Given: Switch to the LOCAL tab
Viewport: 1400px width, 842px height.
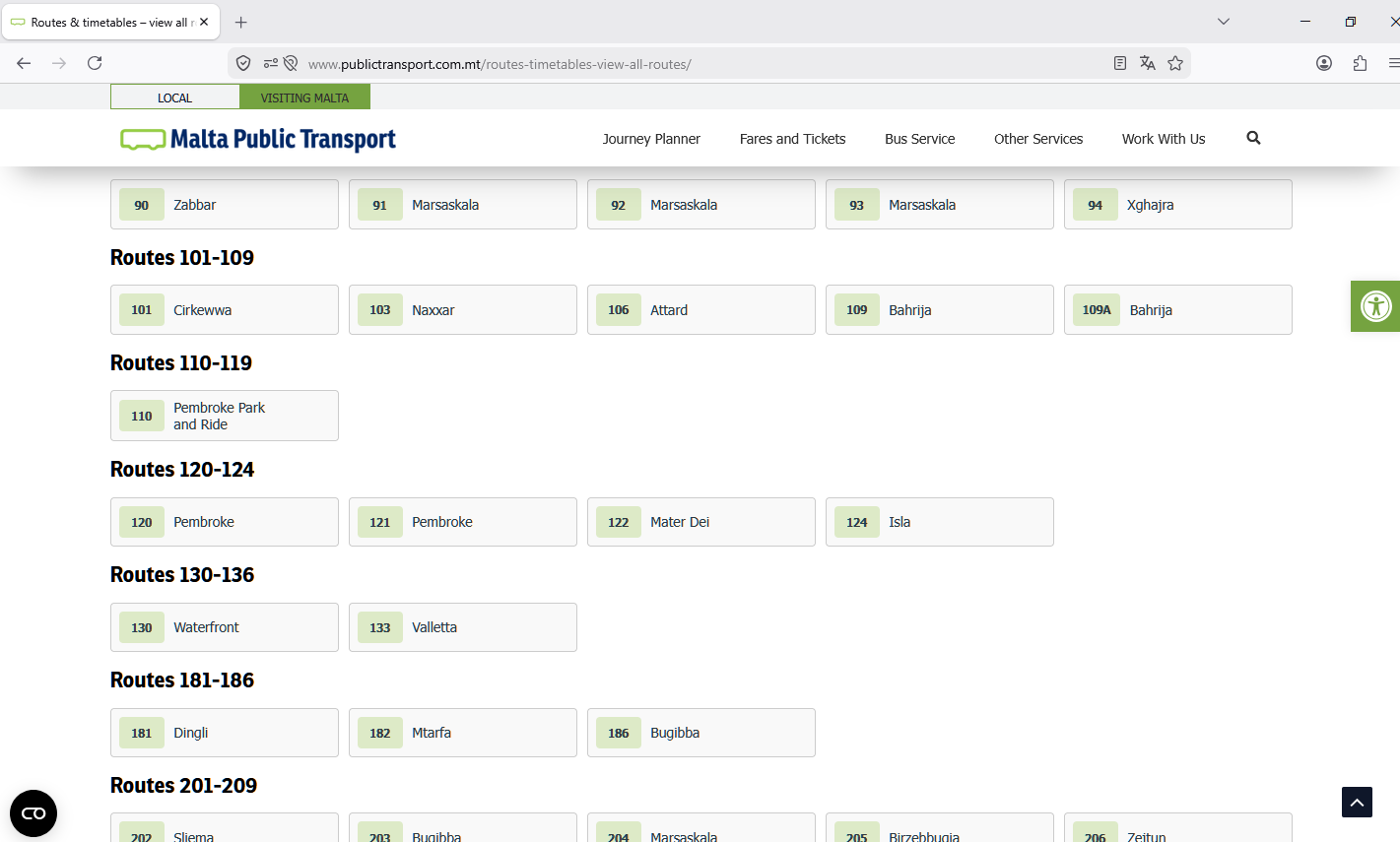Looking at the screenshot, I should tap(175, 97).
